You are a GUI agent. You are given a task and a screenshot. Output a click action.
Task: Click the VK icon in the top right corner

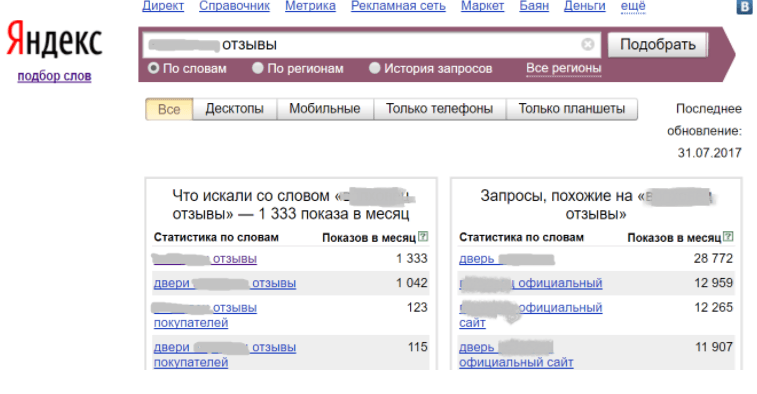pyautogui.click(x=745, y=6)
